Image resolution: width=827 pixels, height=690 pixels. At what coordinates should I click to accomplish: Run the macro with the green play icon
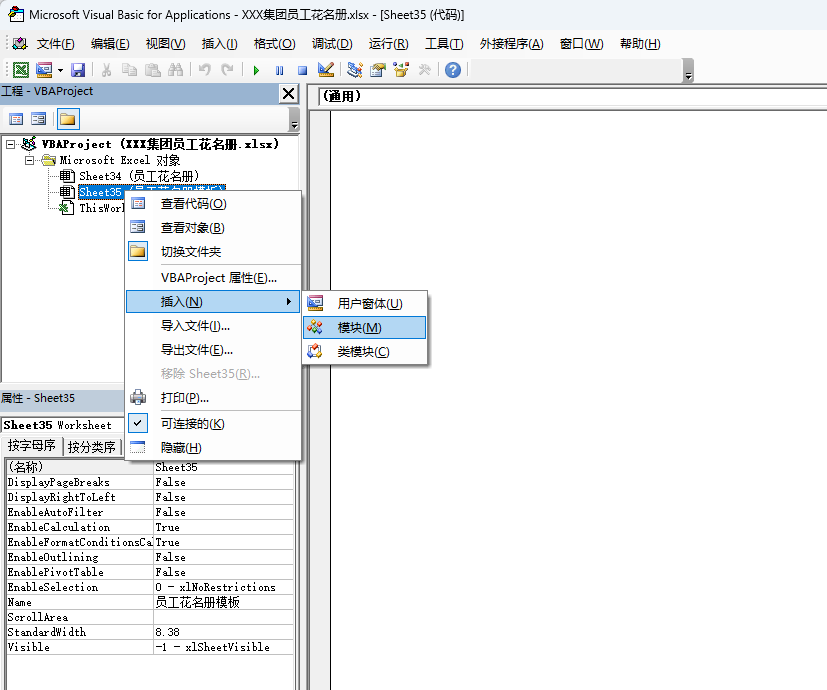(256, 70)
